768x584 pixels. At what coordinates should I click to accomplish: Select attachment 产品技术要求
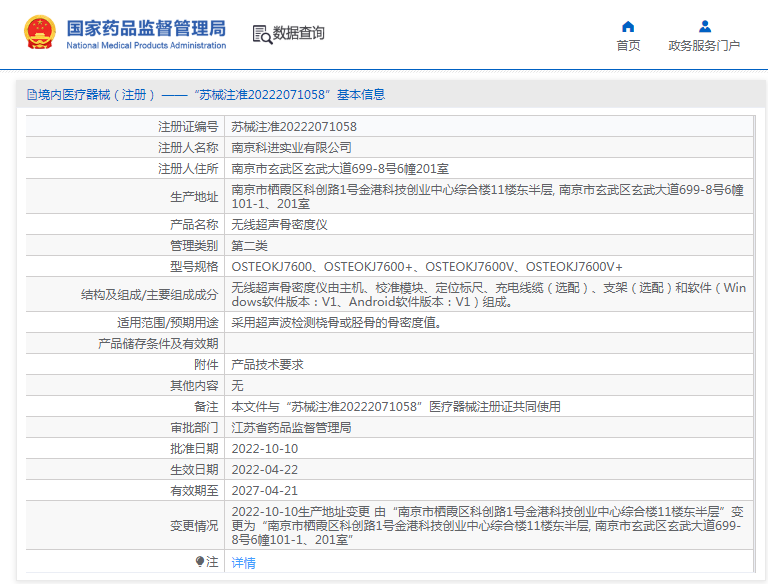tap(267, 365)
